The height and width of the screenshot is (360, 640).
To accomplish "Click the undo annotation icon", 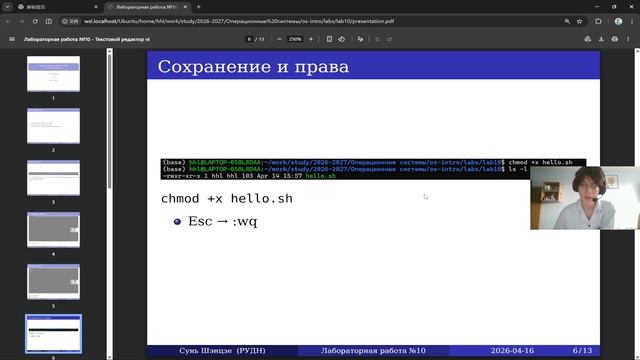I will (378, 39).
